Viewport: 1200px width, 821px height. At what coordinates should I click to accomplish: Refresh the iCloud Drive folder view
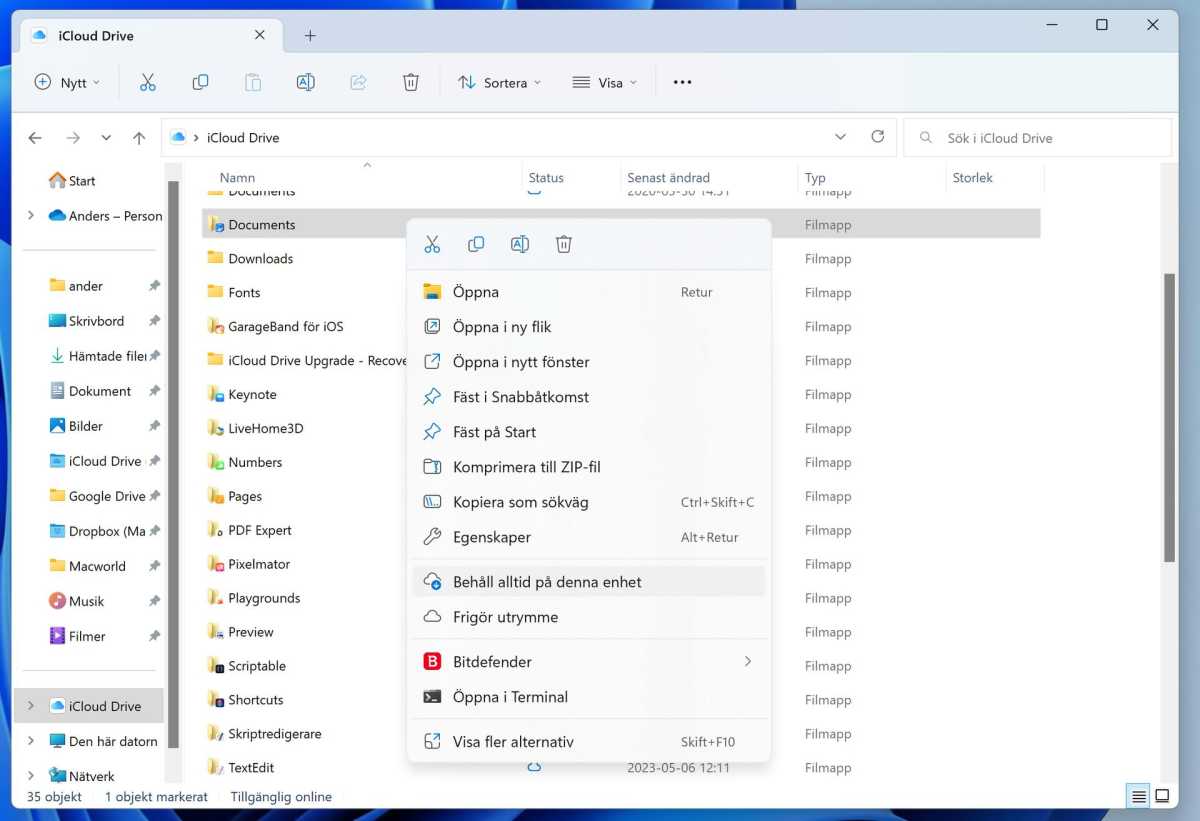pos(878,137)
